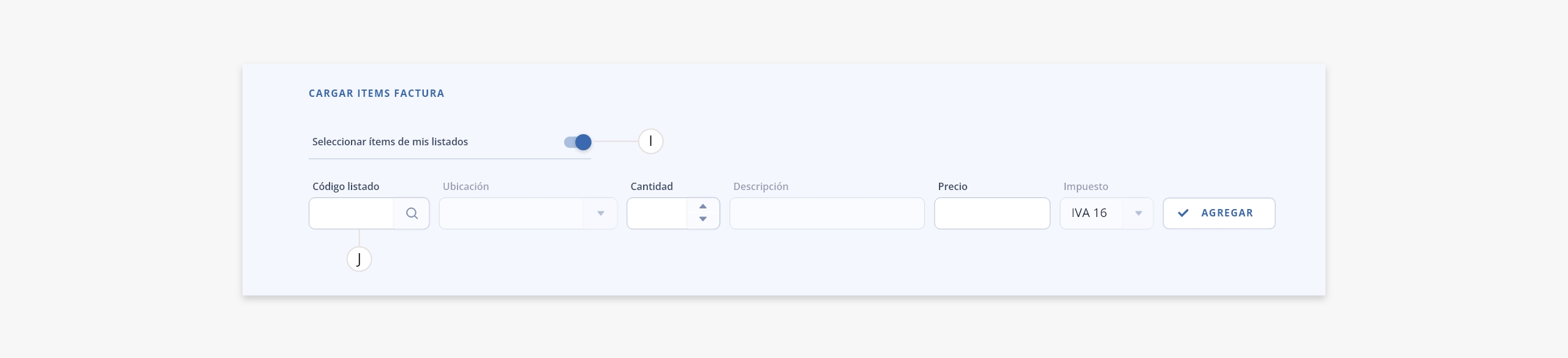Viewport: 1568px width, 358px height.
Task: Focus the Código listado input field
Action: click(351, 213)
